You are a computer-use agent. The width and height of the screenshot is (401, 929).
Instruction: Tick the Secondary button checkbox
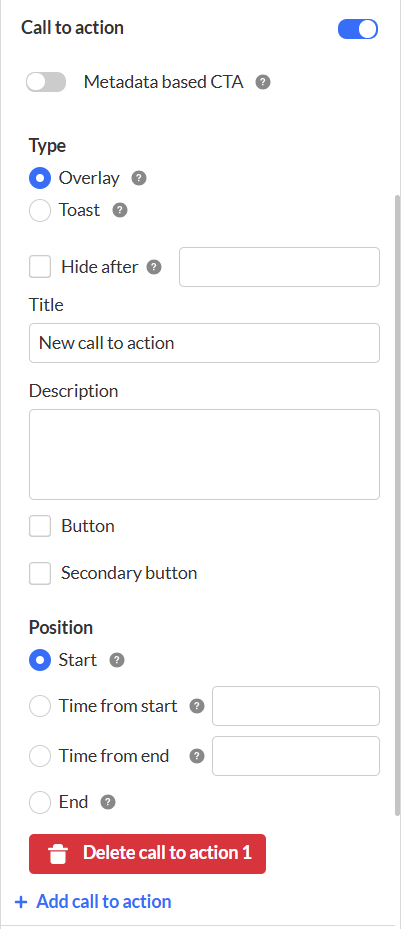pos(40,574)
